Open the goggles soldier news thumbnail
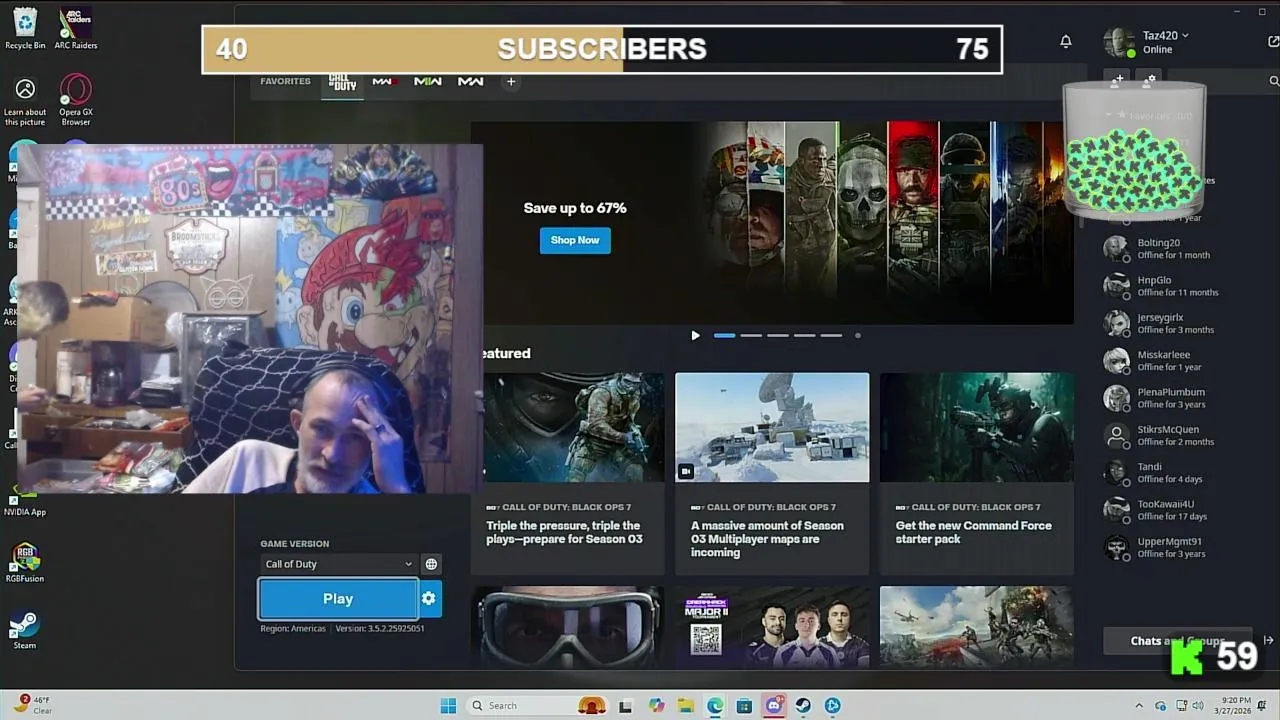The width and height of the screenshot is (1280, 720). click(567, 627)
